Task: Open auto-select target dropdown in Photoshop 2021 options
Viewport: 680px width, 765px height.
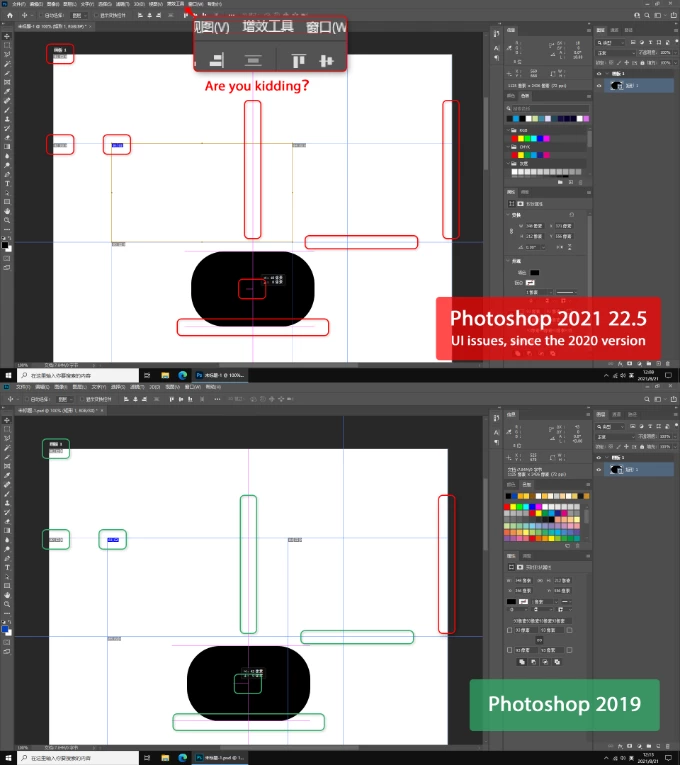Action: pos(79,16)
